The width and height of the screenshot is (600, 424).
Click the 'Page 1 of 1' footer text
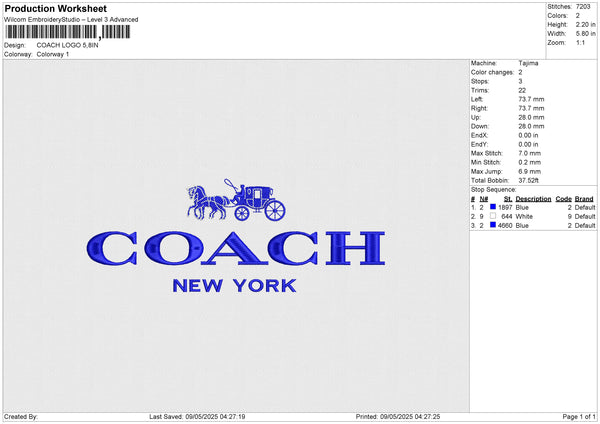point(579,417)
